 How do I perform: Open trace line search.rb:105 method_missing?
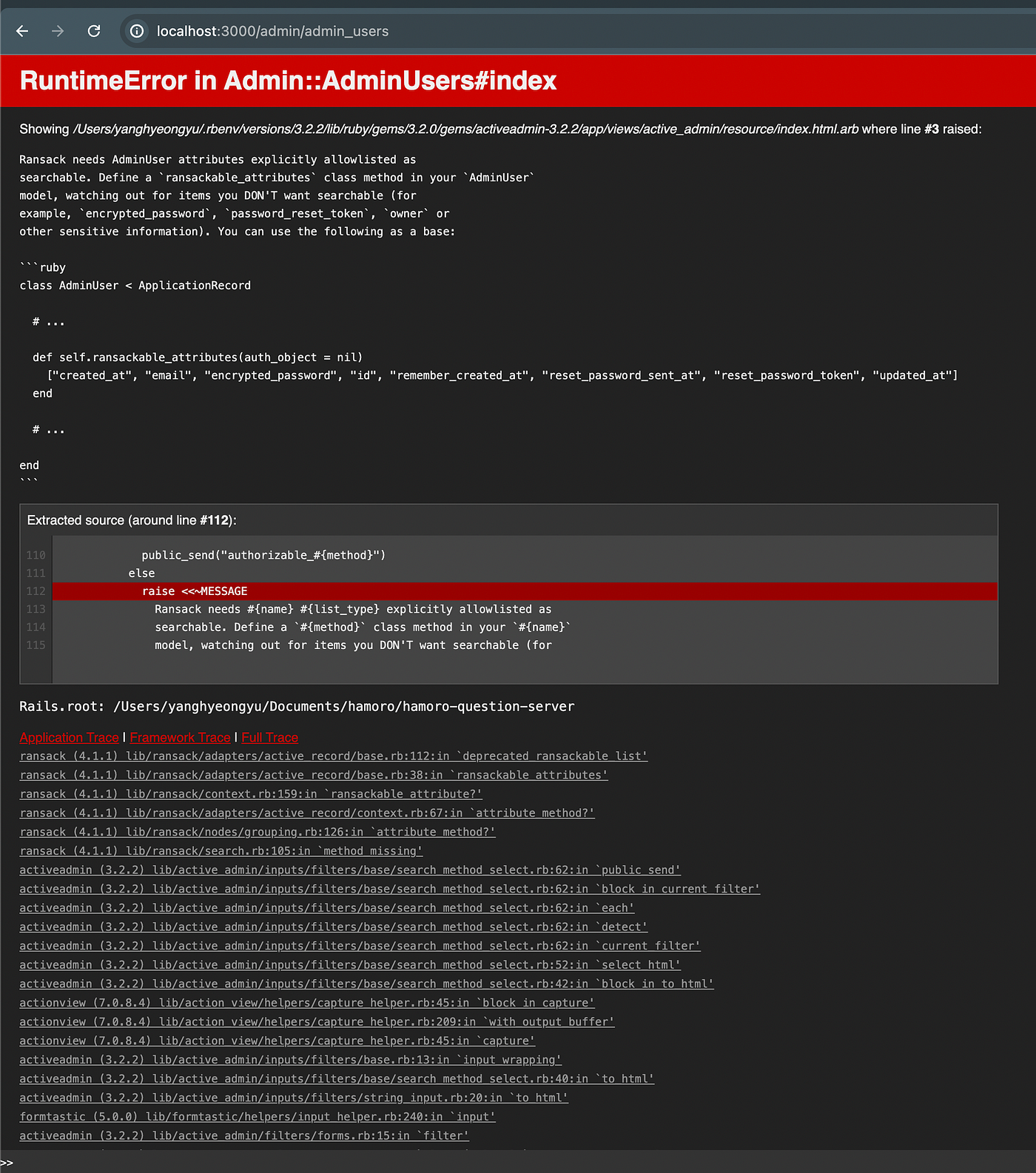221,851
